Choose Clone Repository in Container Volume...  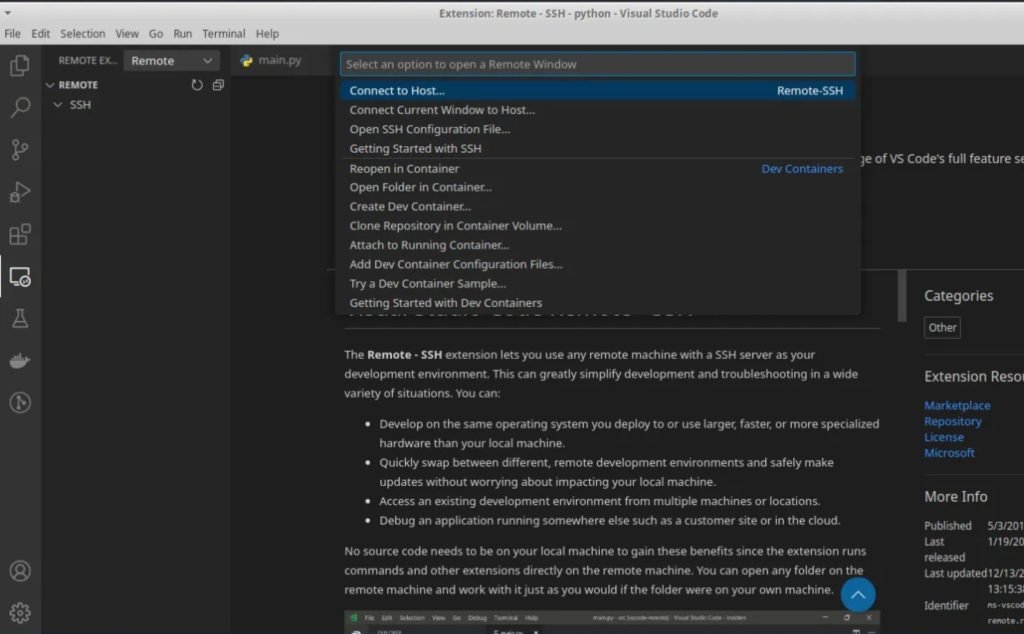598,226
